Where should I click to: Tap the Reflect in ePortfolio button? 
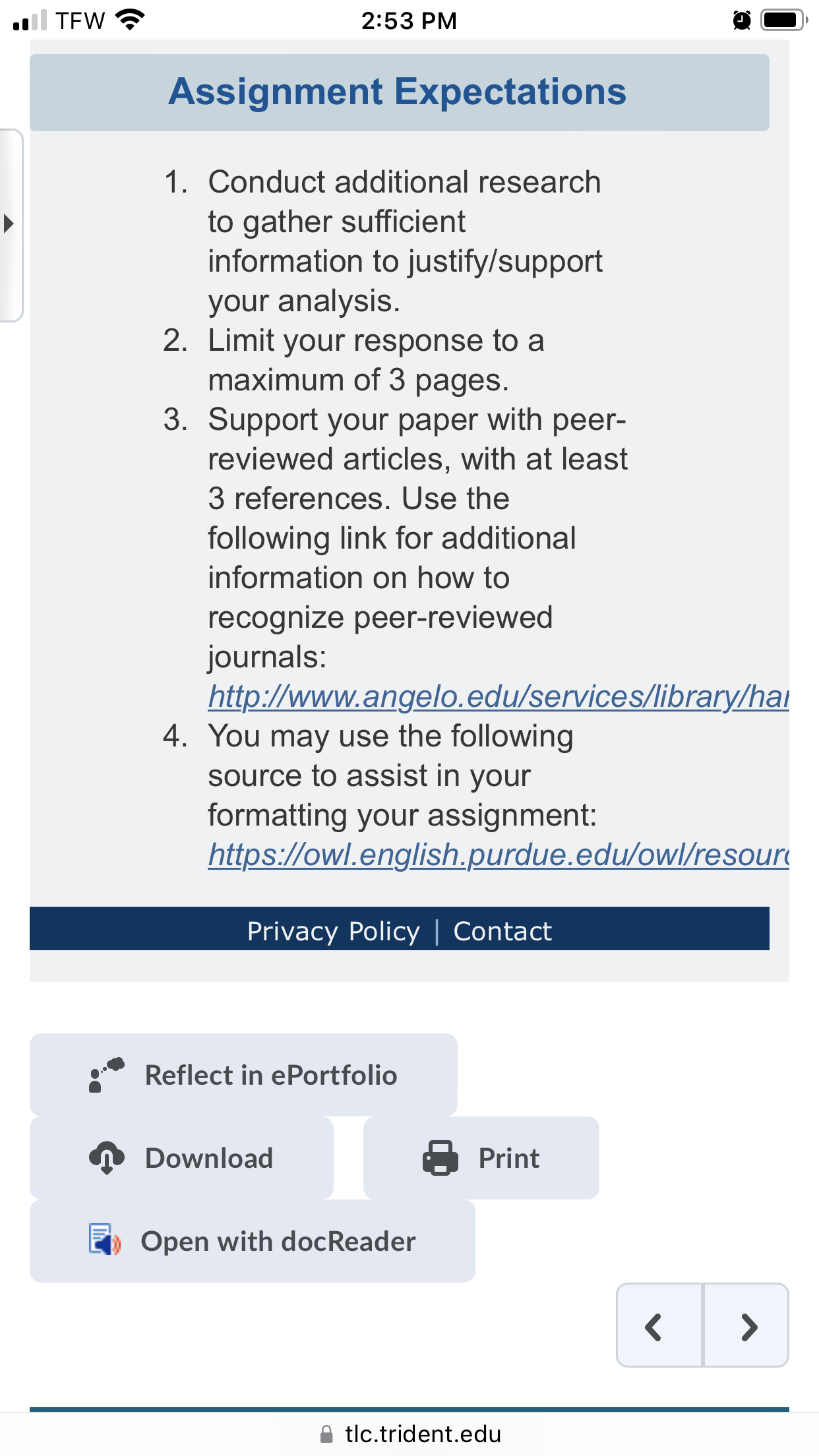(243, 1075)
